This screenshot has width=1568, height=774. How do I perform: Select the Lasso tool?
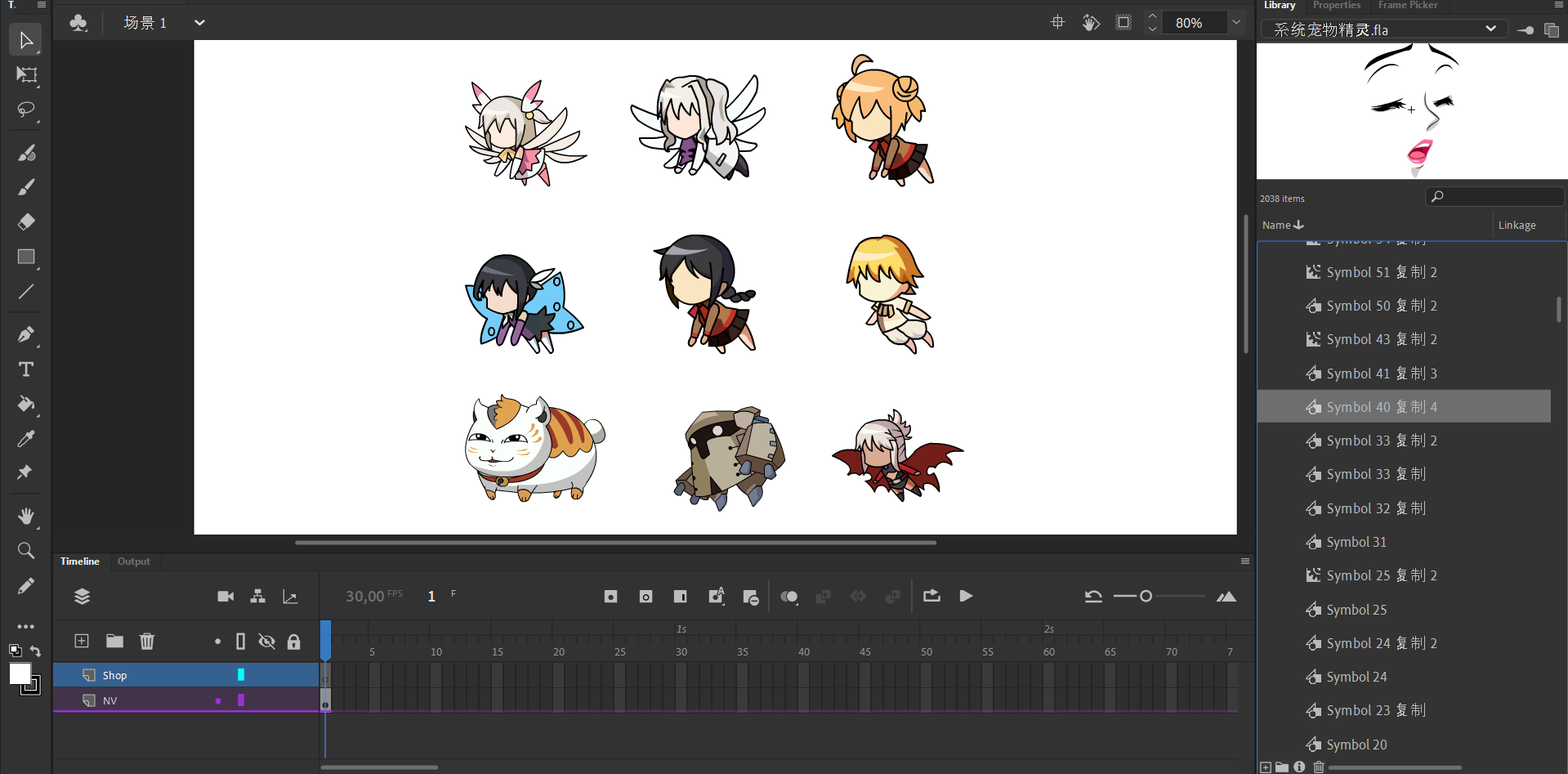tap(26, 110)
